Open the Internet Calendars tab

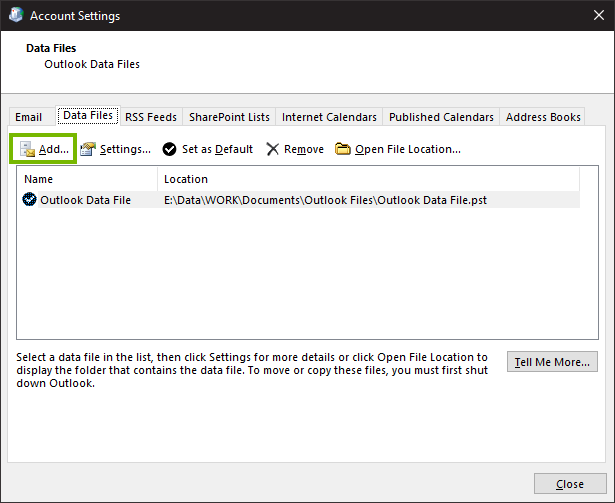point(329,117)
